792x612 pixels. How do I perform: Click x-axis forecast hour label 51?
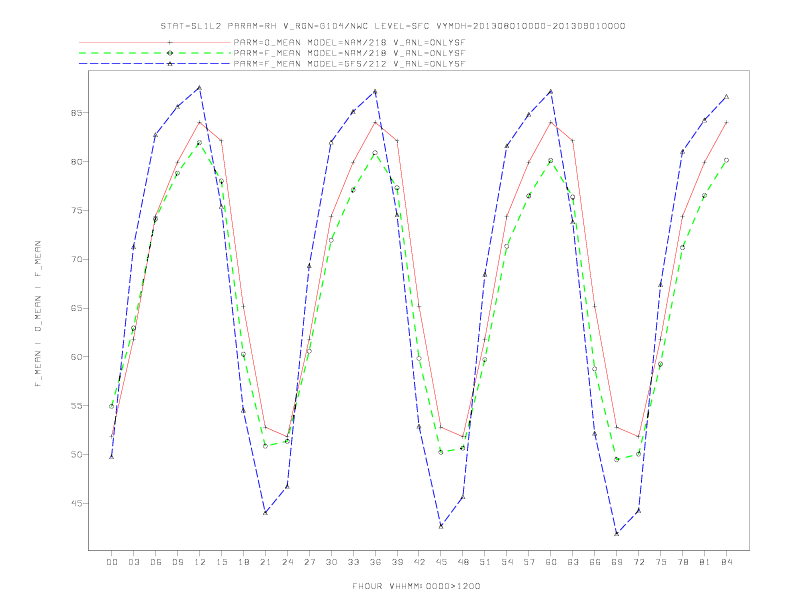tap(485, 562)
